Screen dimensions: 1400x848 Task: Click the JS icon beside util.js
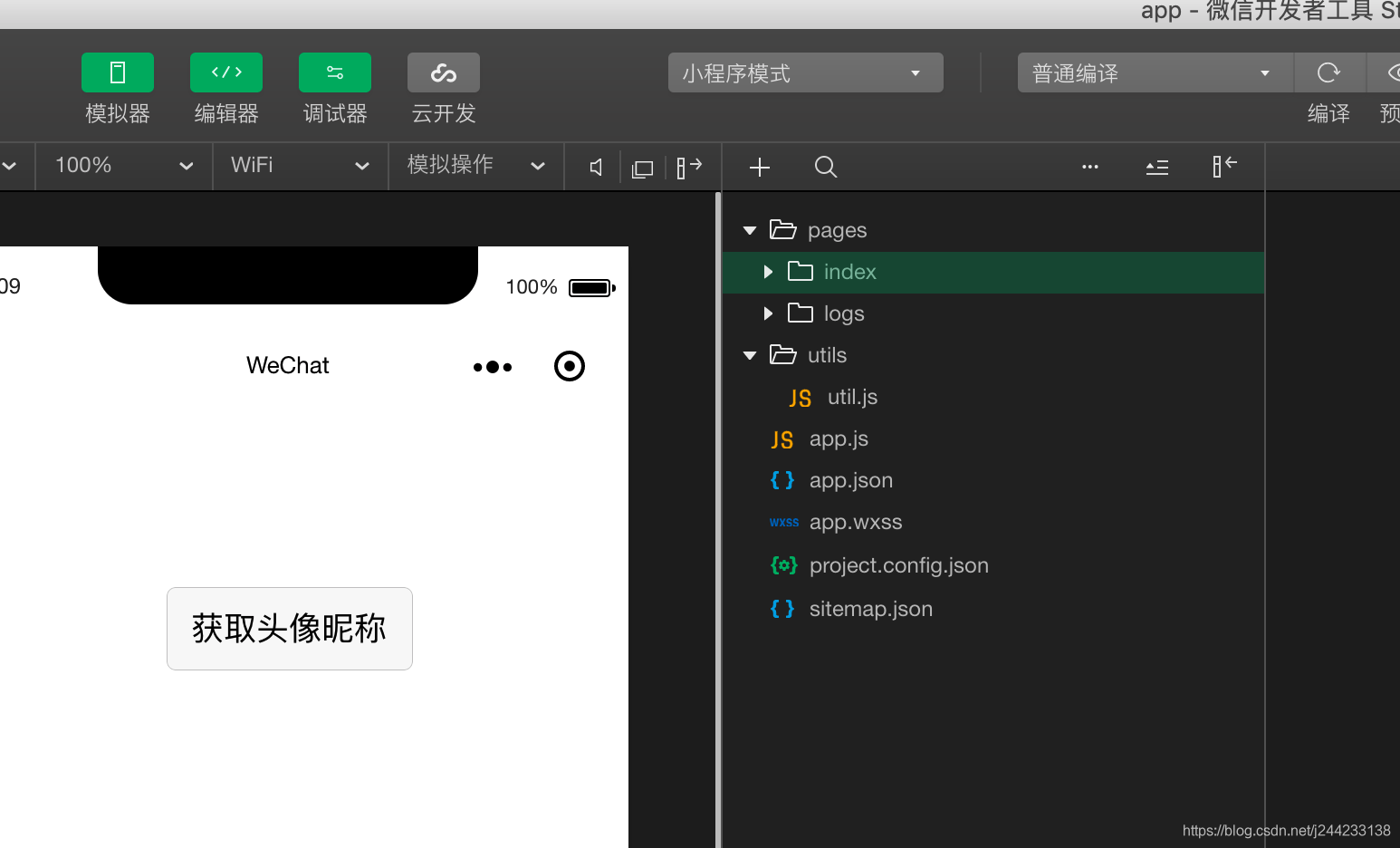click(x=801, y=399)
